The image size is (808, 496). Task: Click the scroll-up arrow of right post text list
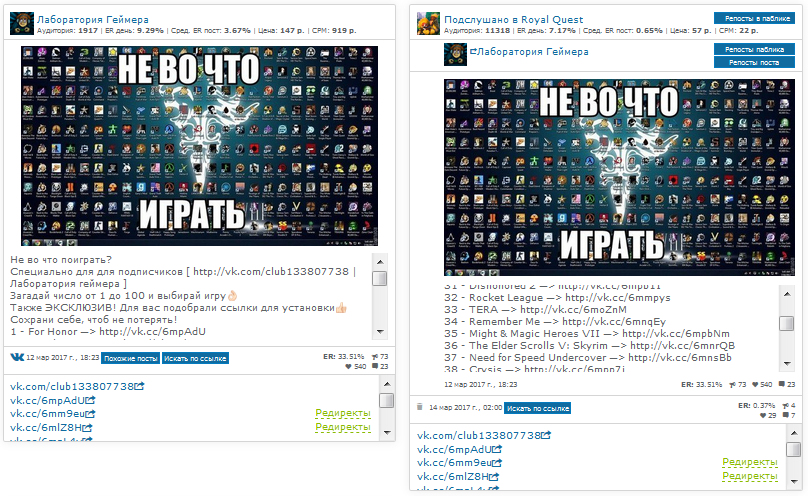coord(787,294)
